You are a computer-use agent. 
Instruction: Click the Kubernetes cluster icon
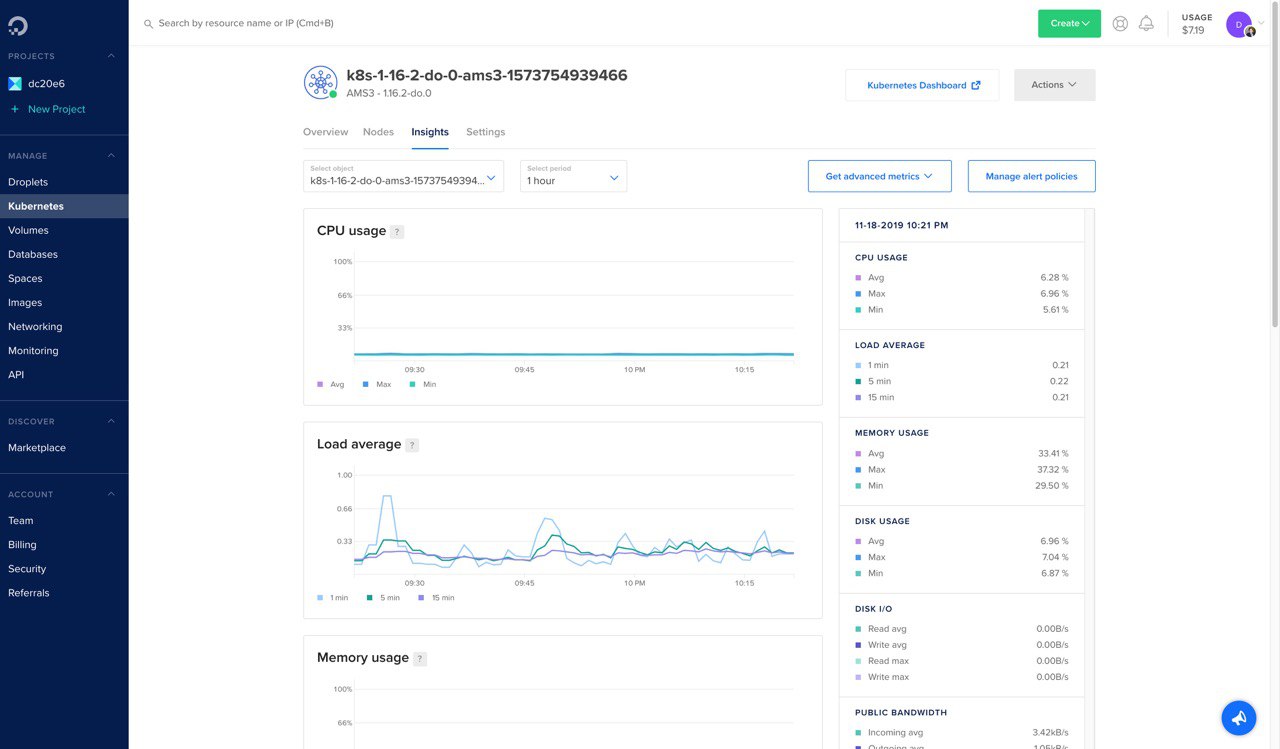tap(320, 82)
